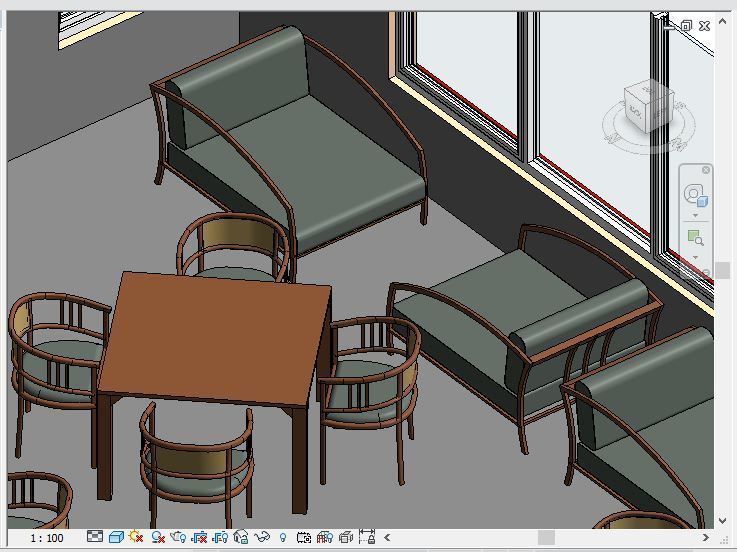Open the SteeringWheels navigation tool
Viewport: 737px width, 552px height.
click(x=695, y=194)
